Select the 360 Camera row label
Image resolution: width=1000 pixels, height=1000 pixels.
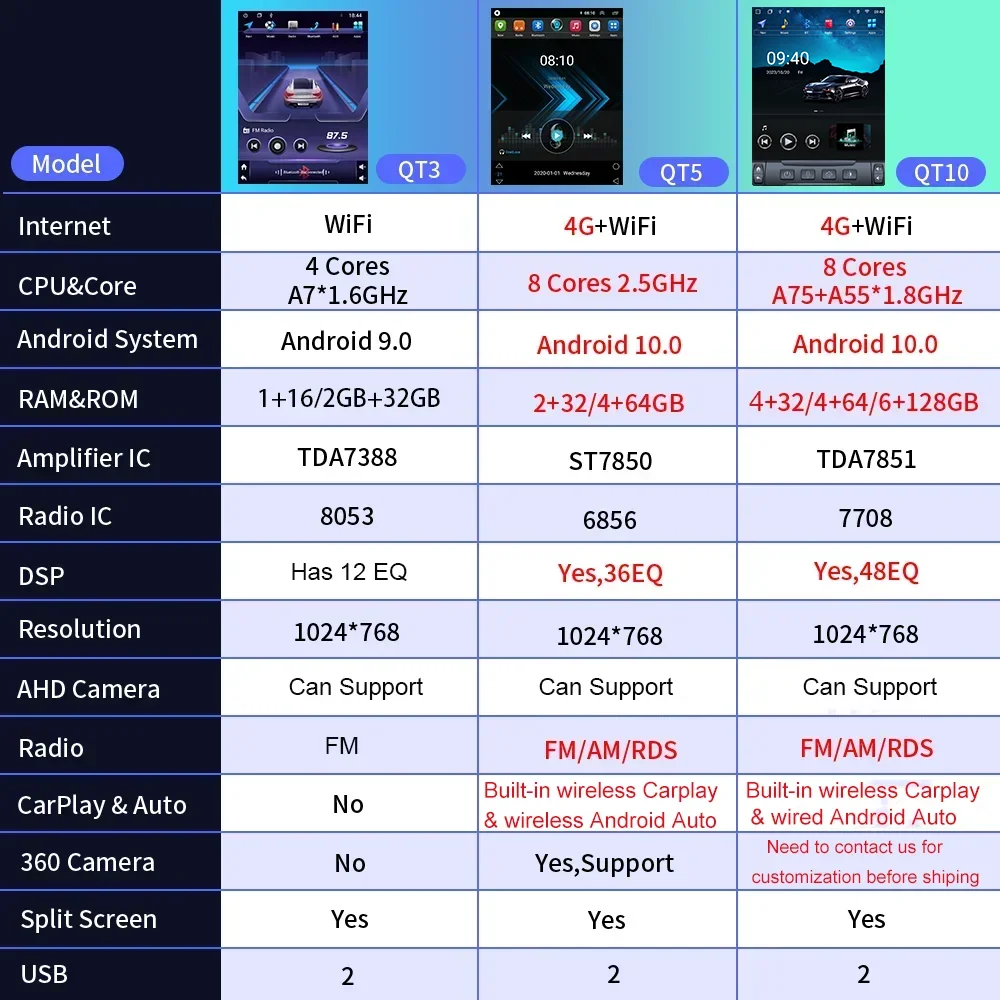(x=87, y=862)
